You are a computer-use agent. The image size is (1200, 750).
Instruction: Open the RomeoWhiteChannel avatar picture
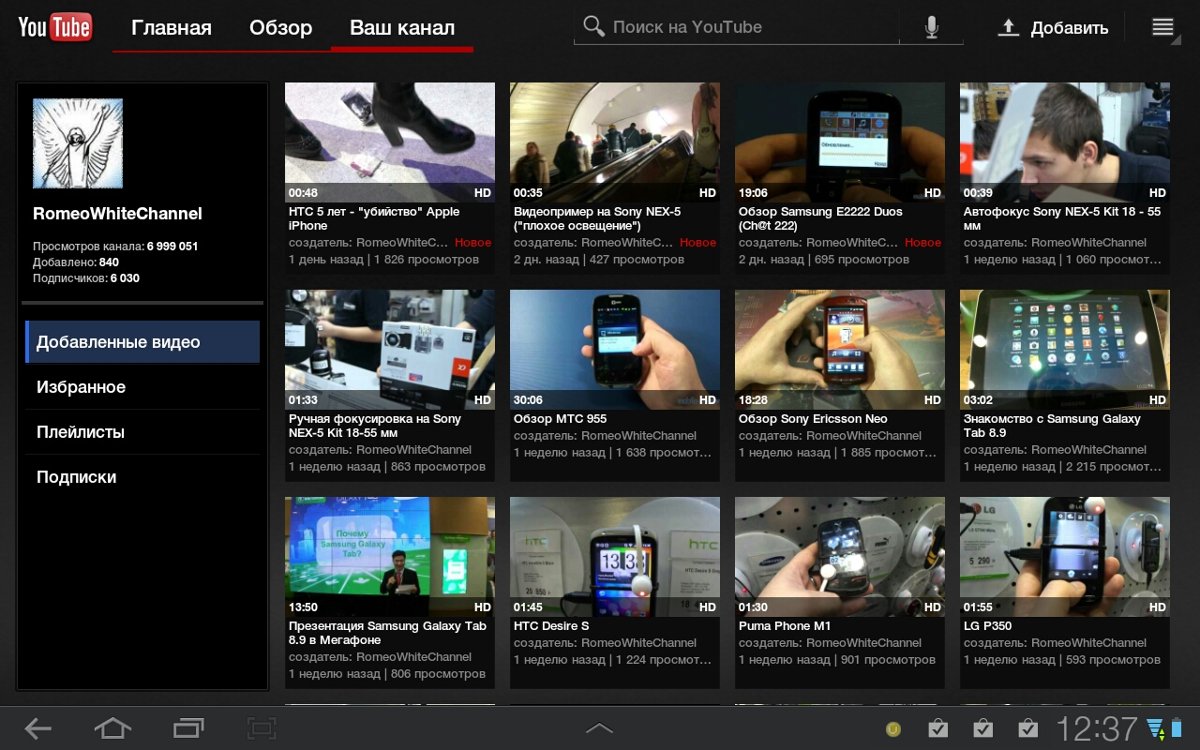click(x=78, y=144)
